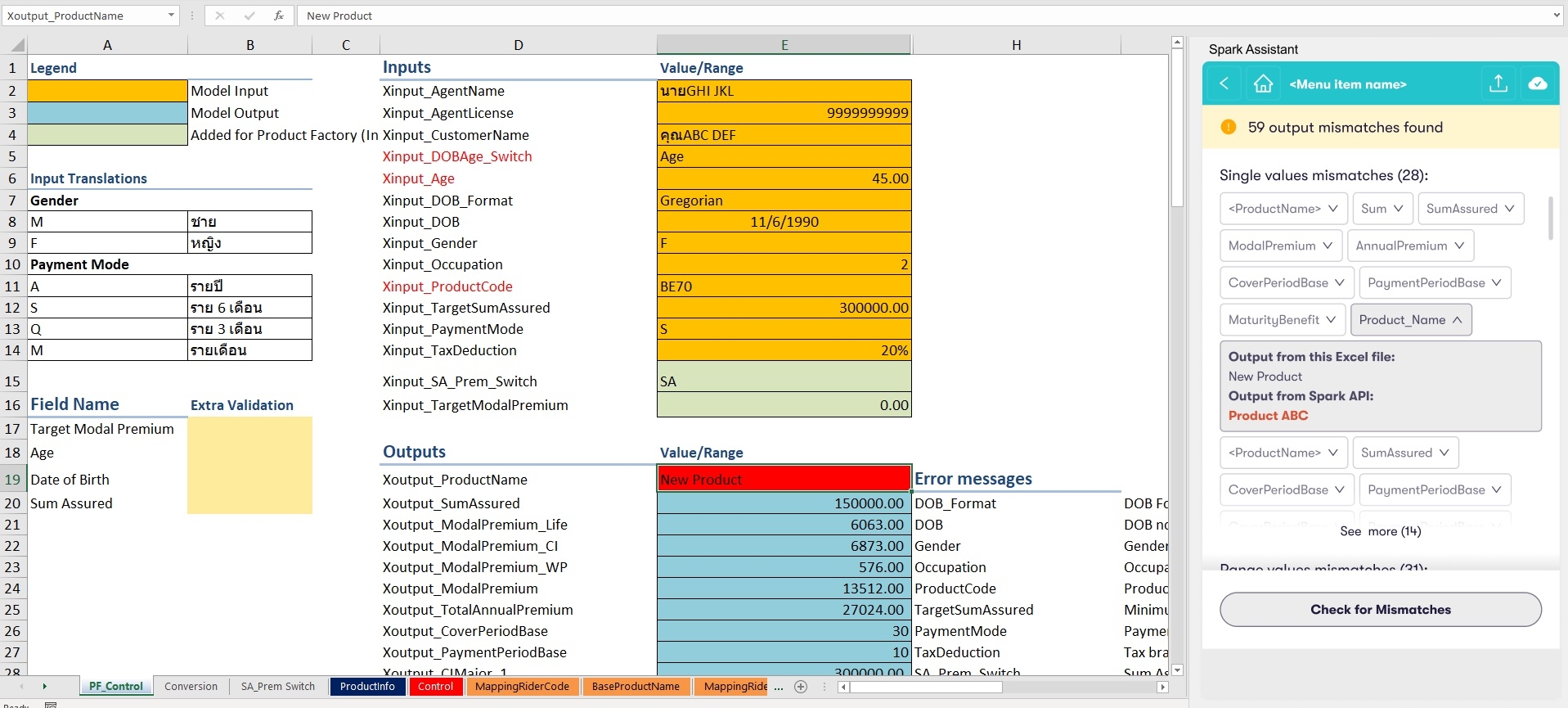The image size is (1568, 708).
Task: Click the orange mismatch warning icon
Action: point(1228,127)
